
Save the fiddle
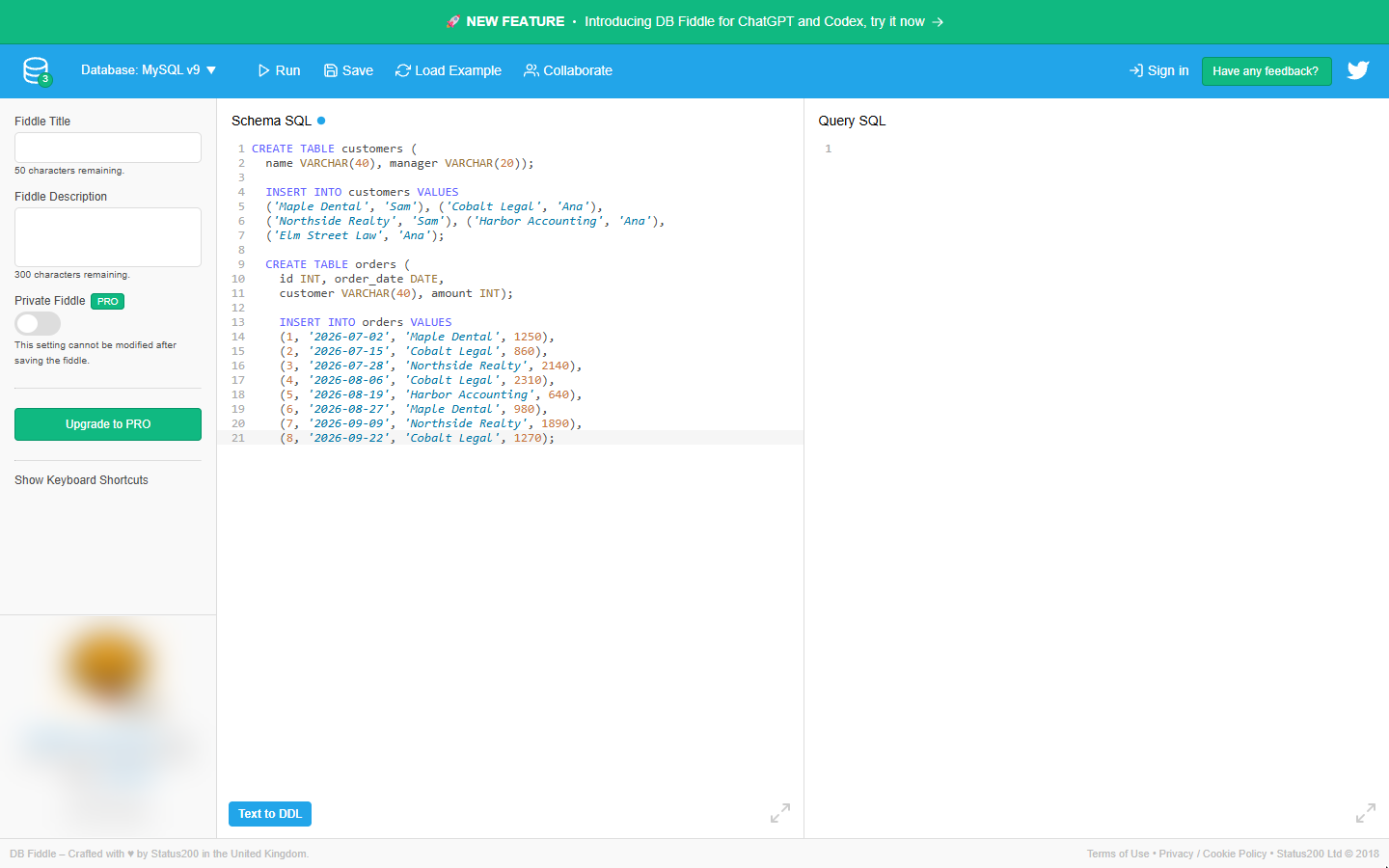348,71
